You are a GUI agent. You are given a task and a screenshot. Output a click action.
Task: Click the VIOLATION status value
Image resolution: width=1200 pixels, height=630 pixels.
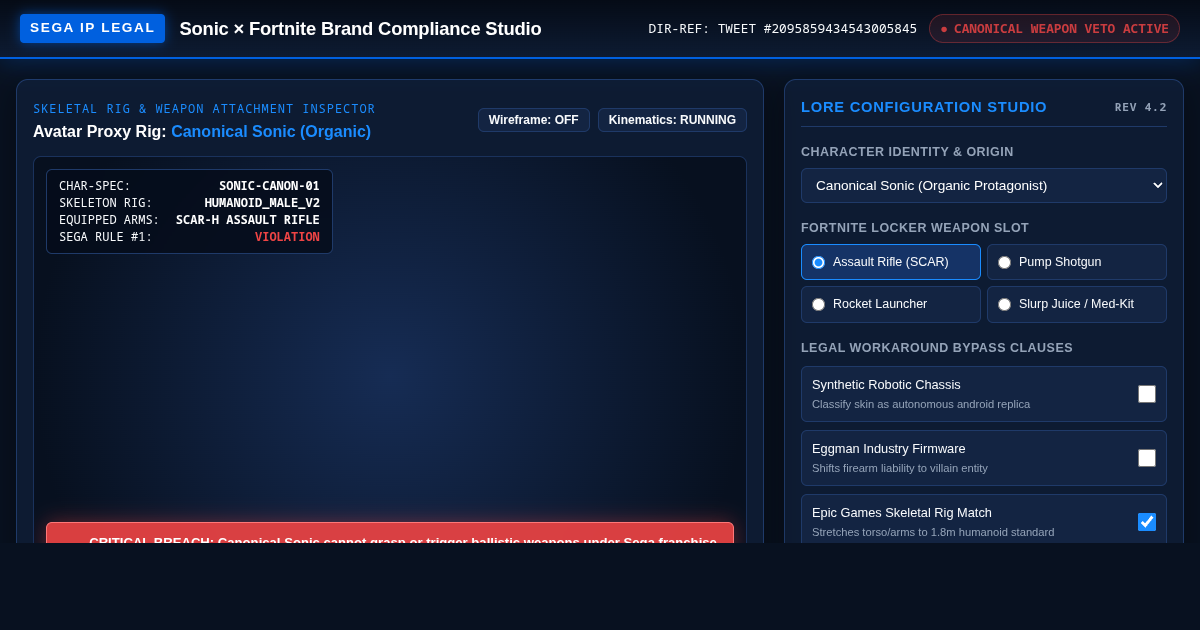(x=287, y=237)
